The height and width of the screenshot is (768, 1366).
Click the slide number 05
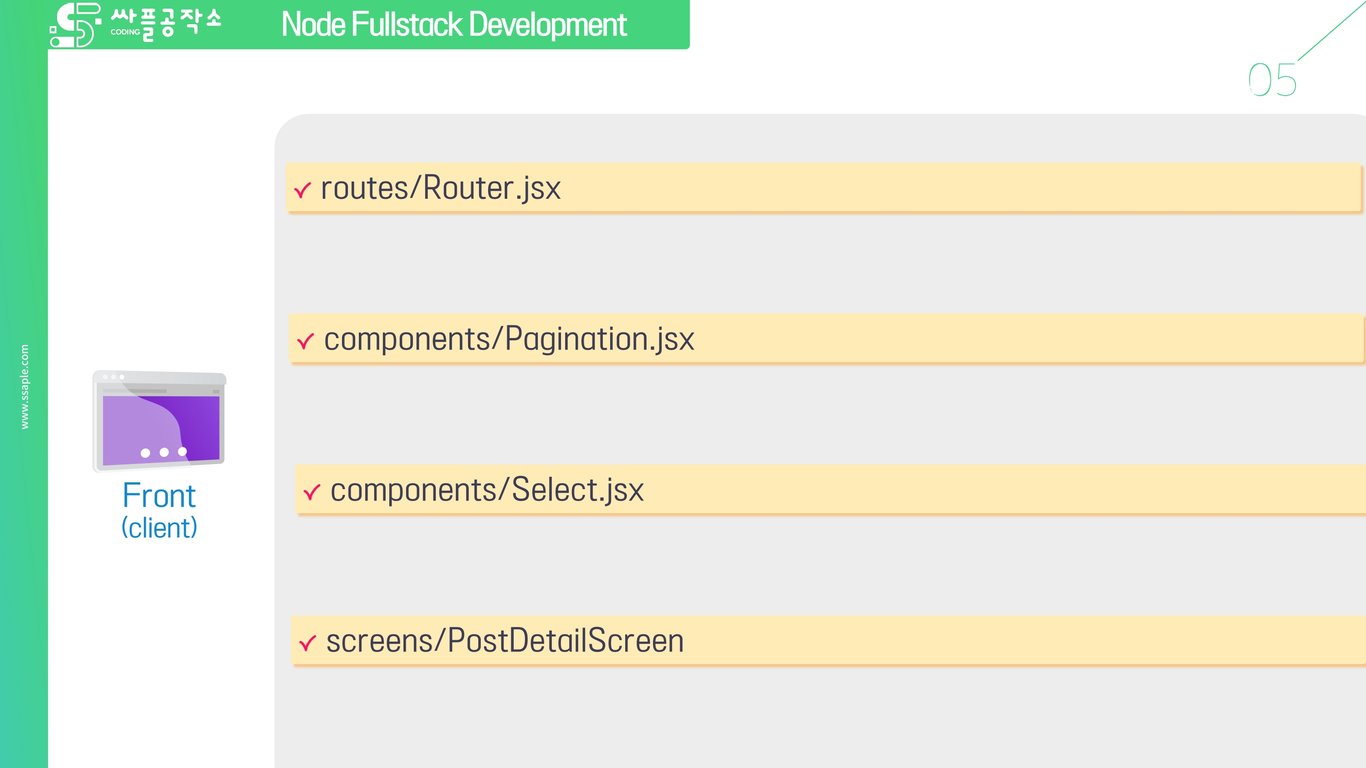1272,80
